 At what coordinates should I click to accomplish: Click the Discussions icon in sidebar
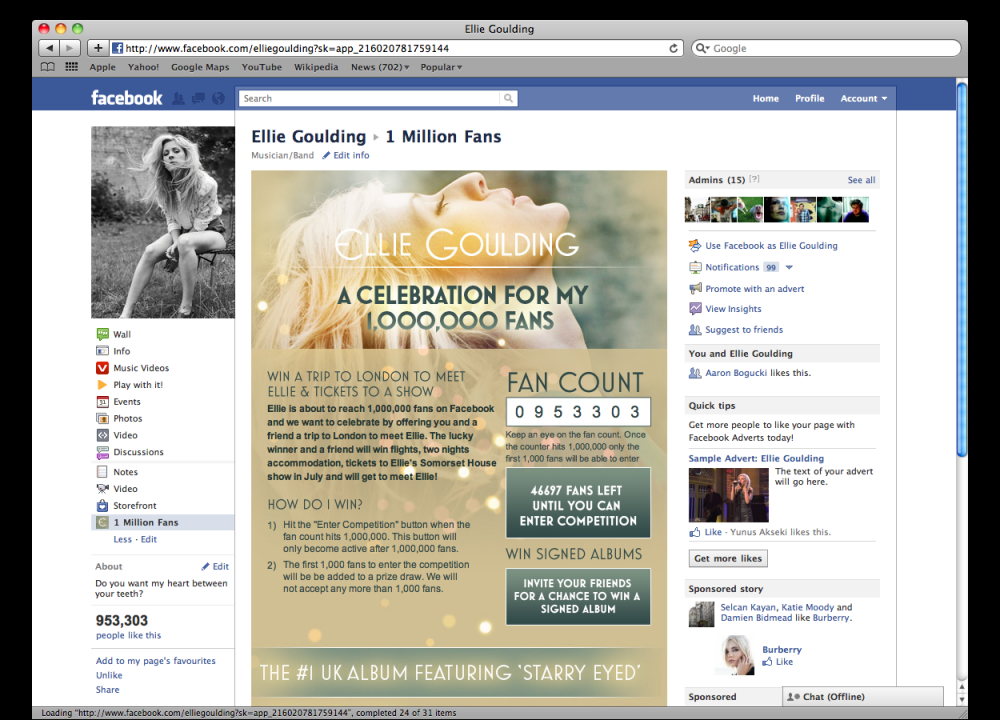(x=102, y=452)
